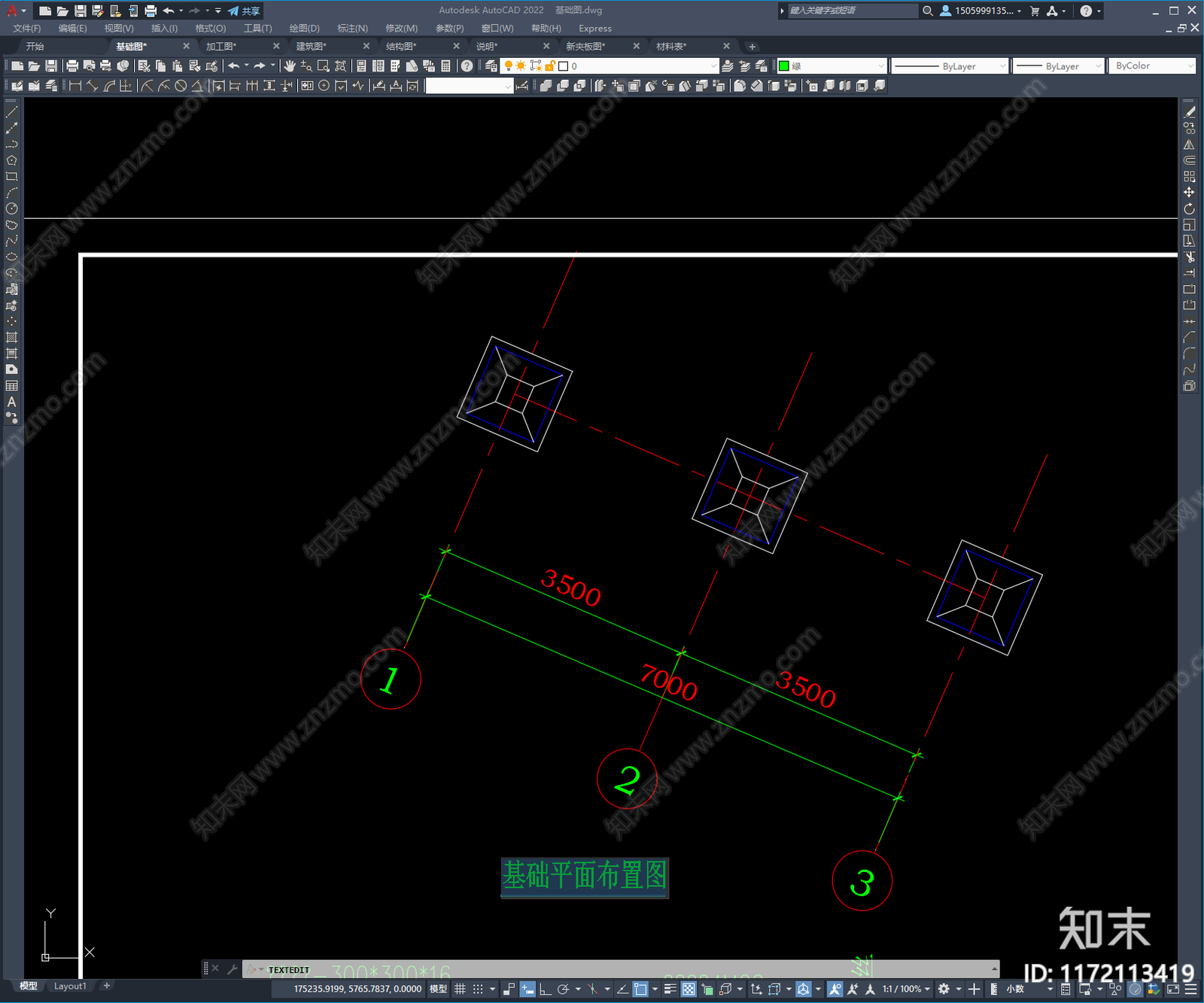Click the TEXTEDIT command line input
1204x1003 pixels.
(621, 969)
